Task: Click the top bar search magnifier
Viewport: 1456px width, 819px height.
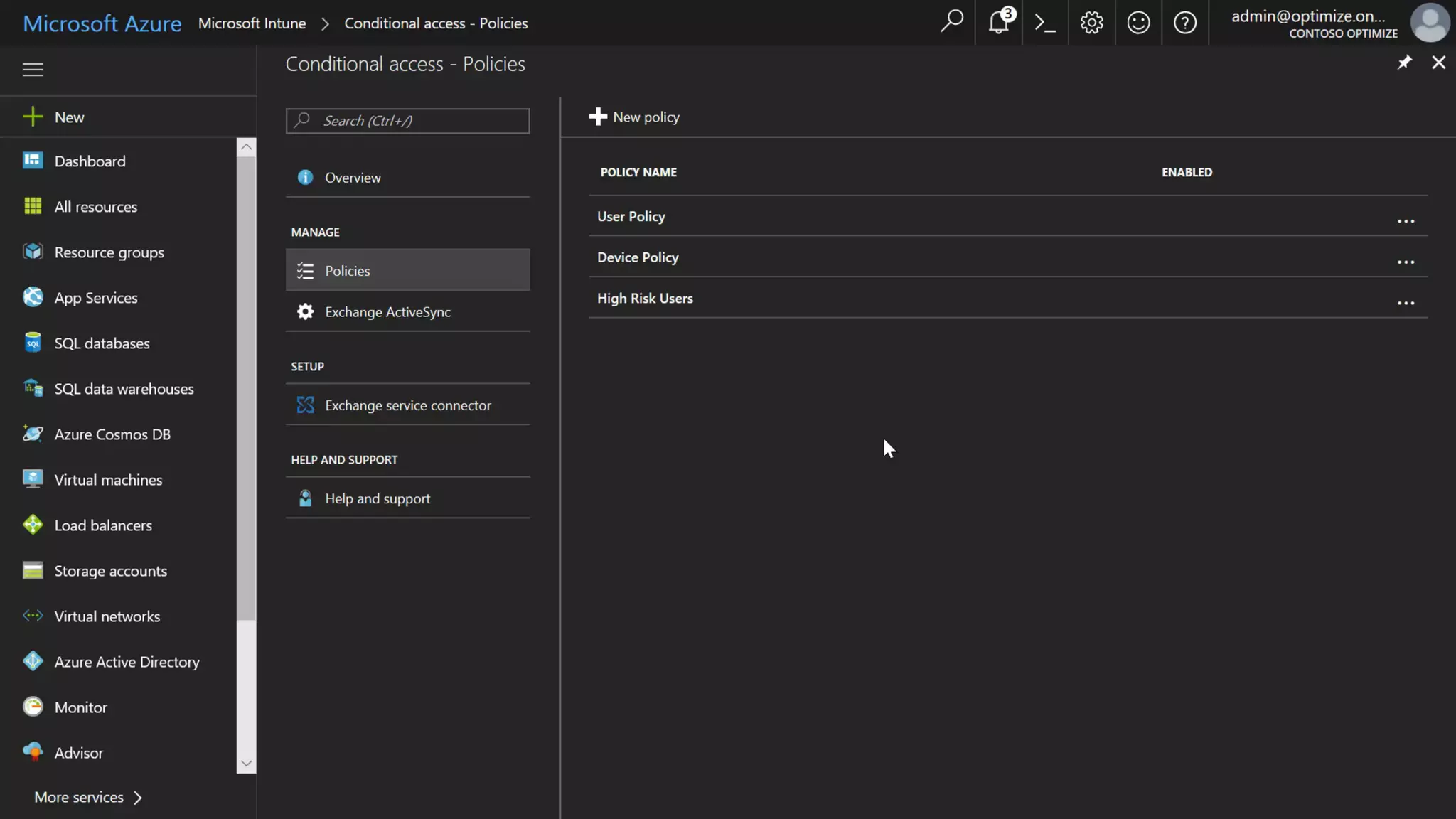Action: pos(951,21)
